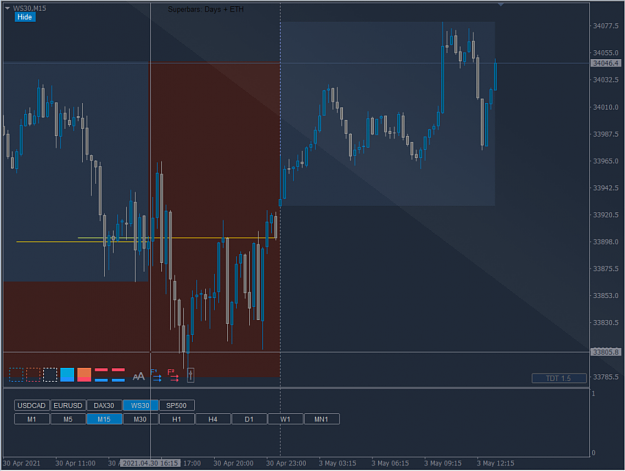Click the second red-over-blue lines icon
Image resolution: width=625 pixels, height=471 pixels.
pyautogui.click(x=118, y=375)
